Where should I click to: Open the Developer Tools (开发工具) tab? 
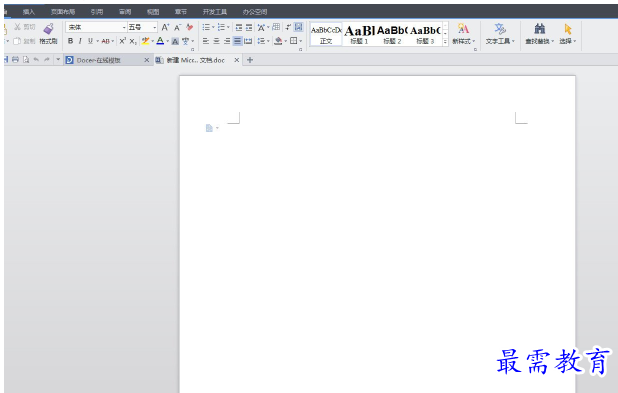(215, 12)
